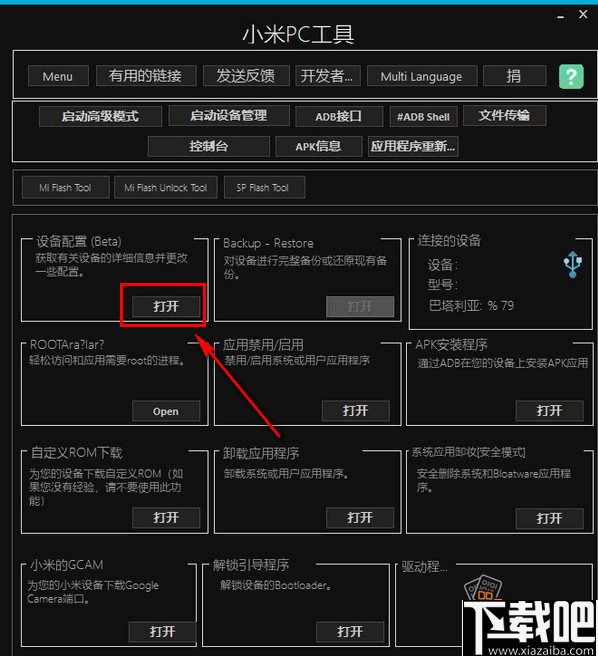
Task: Minimize the 小米PC工具 window
Action: click(560, 15)
